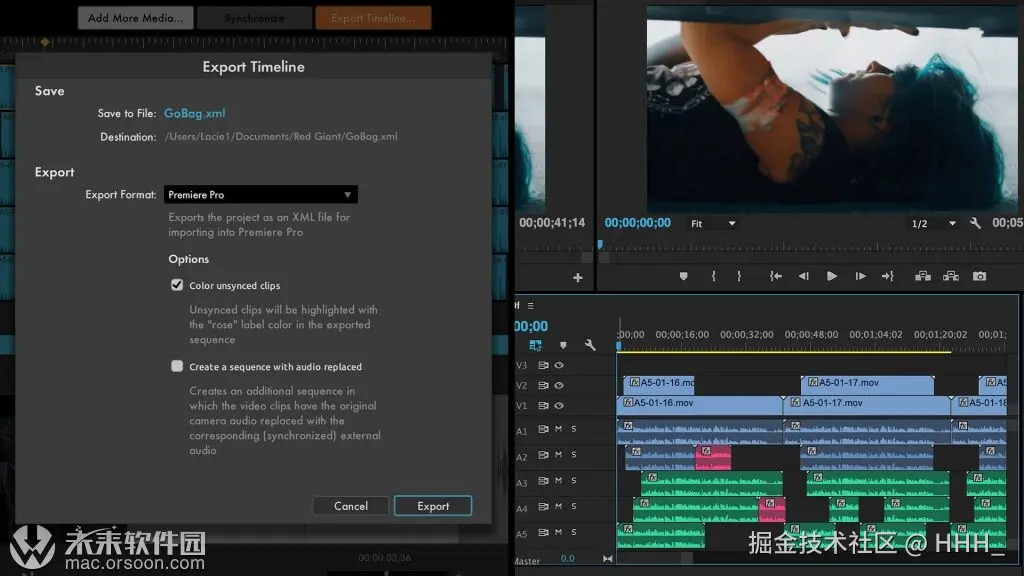Screen dimensions: 1024x576
Task: Click the Extract edit icon
Action: (x=951, y=276)
